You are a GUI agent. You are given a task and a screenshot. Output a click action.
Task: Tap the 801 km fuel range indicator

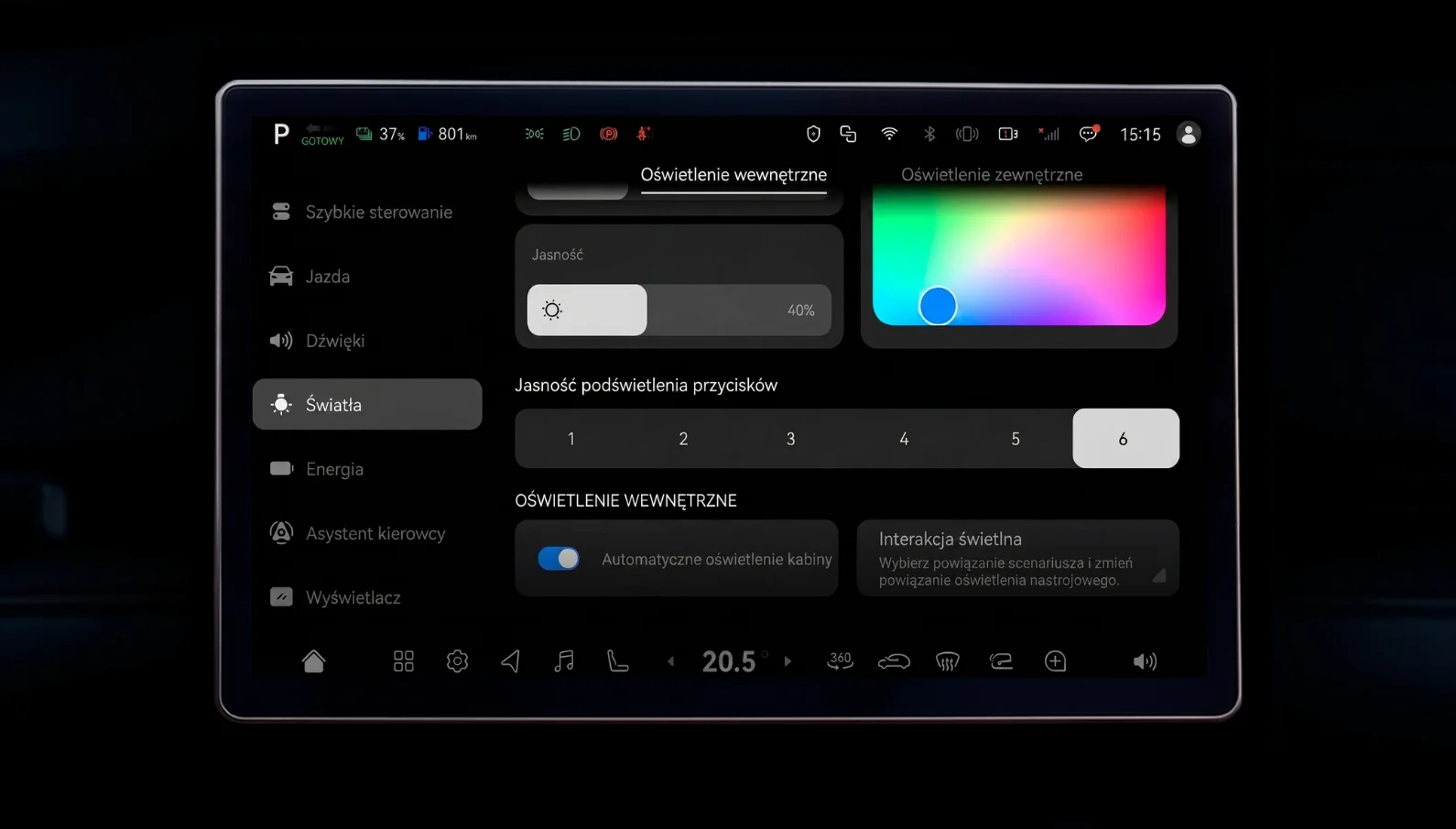[447, 134]
